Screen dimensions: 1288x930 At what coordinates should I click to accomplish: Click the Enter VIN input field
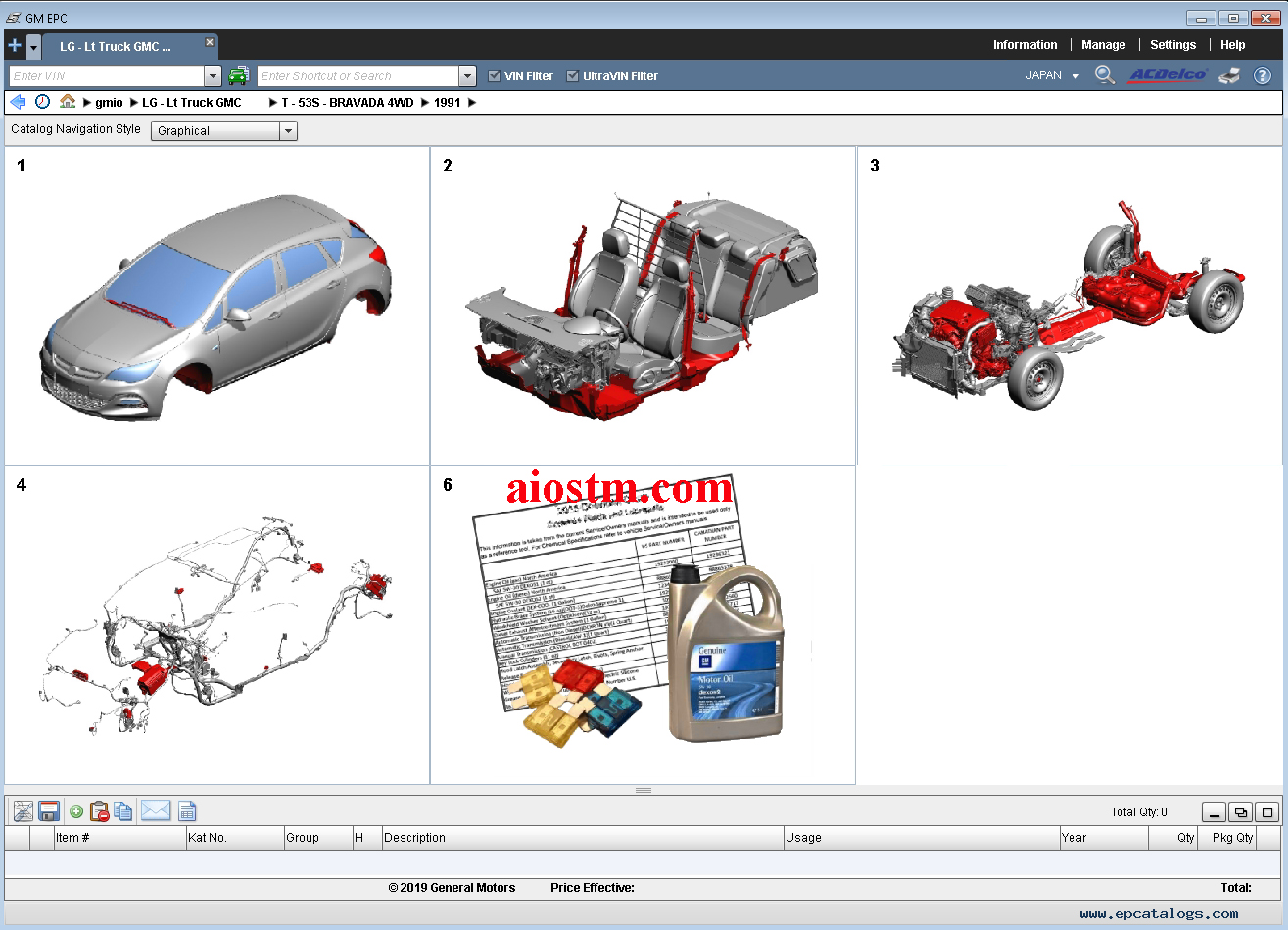click(x=107, y=75)
